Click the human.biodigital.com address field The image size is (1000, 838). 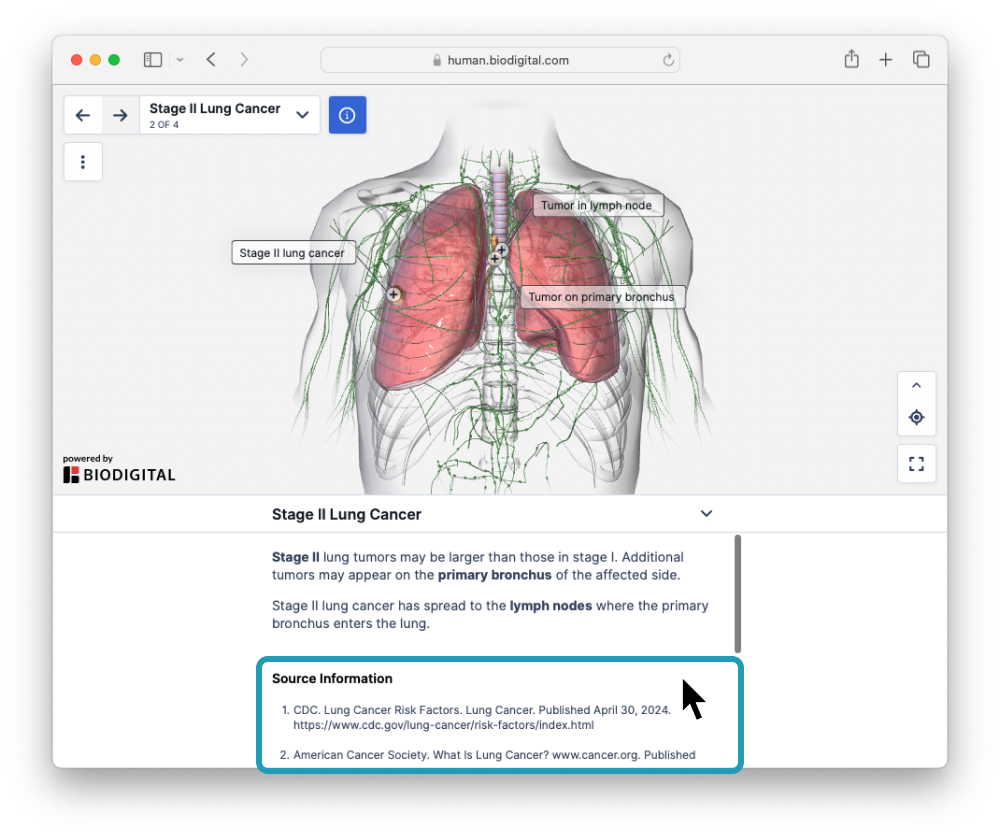[500, 60]
